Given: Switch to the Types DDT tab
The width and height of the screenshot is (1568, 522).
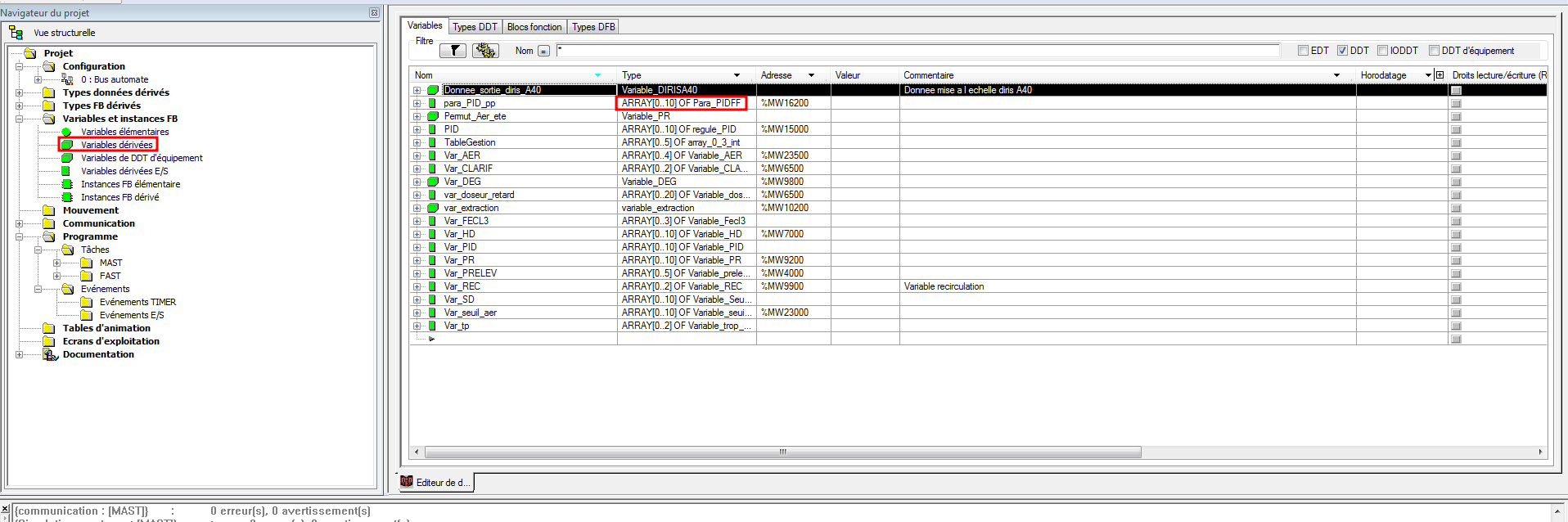Looking at the screenshot, I should point(475,27).
